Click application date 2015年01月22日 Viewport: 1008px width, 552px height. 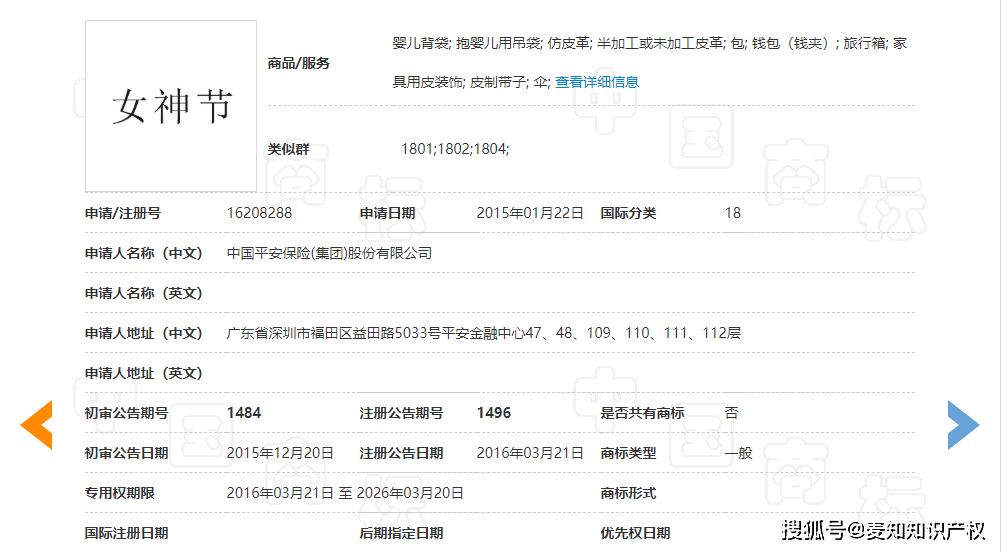530,213
